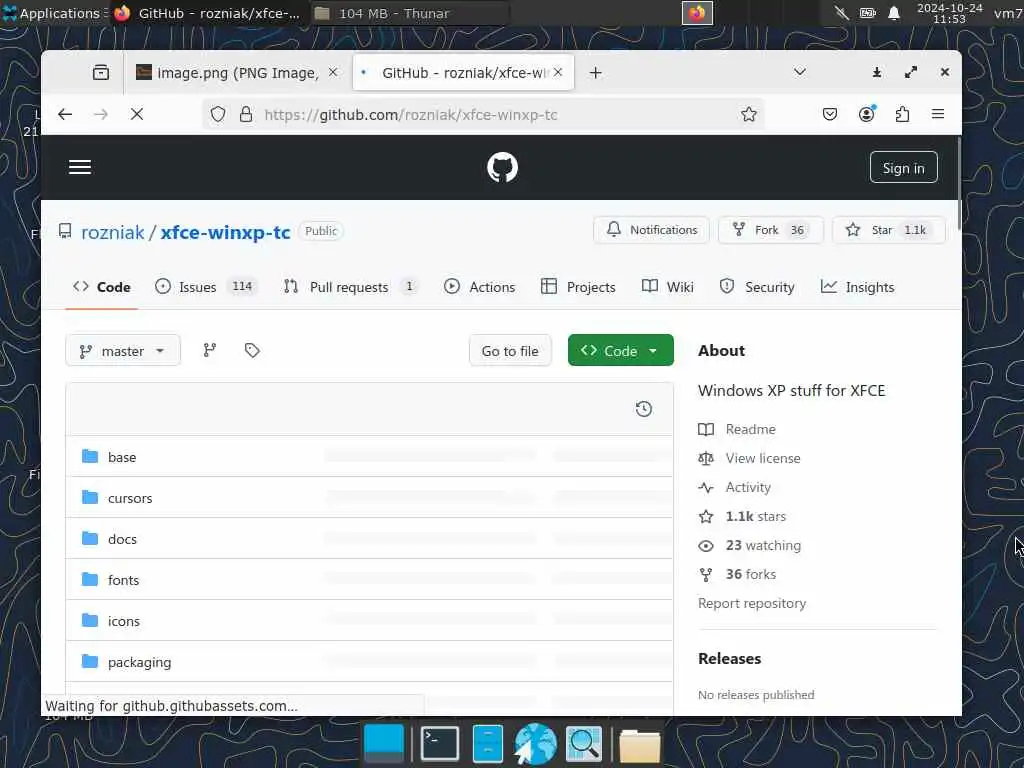This screenshot has width=1024, height=768.
Task: Open the 36 forks link
Action: pos(750,574)
